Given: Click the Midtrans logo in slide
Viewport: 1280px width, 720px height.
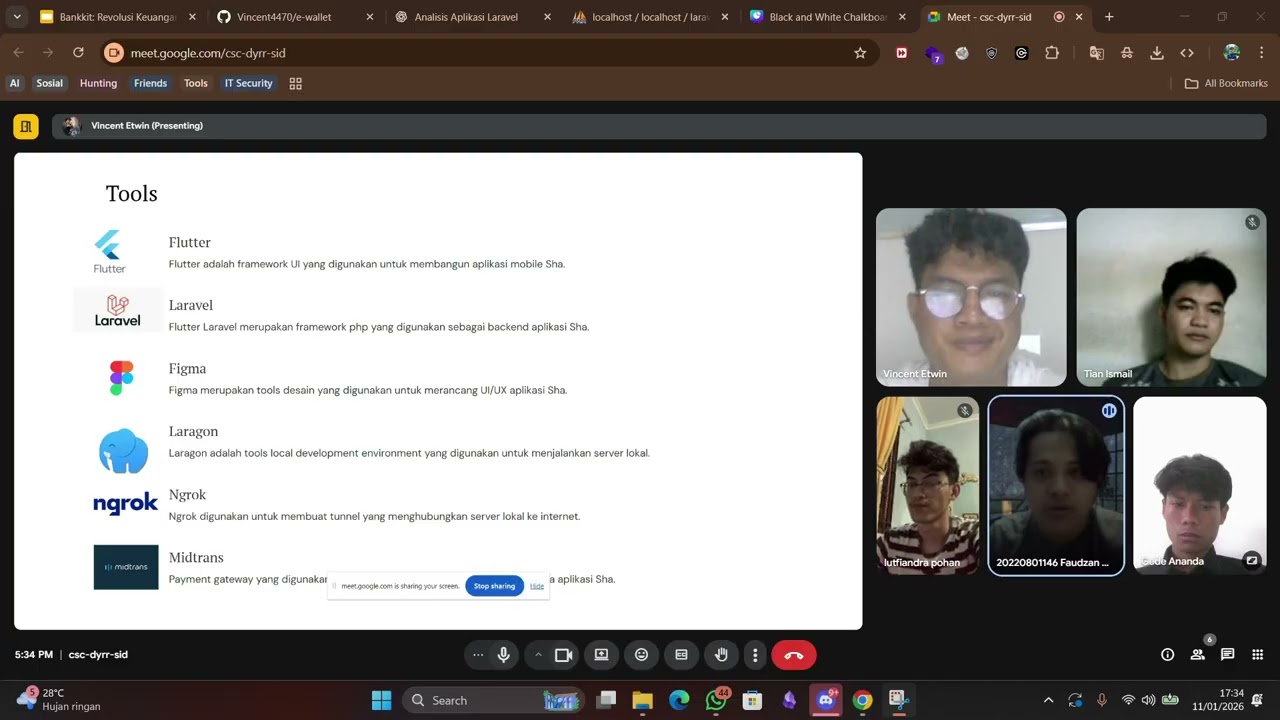Looking at the screenshot, I should tap(126, 567).
